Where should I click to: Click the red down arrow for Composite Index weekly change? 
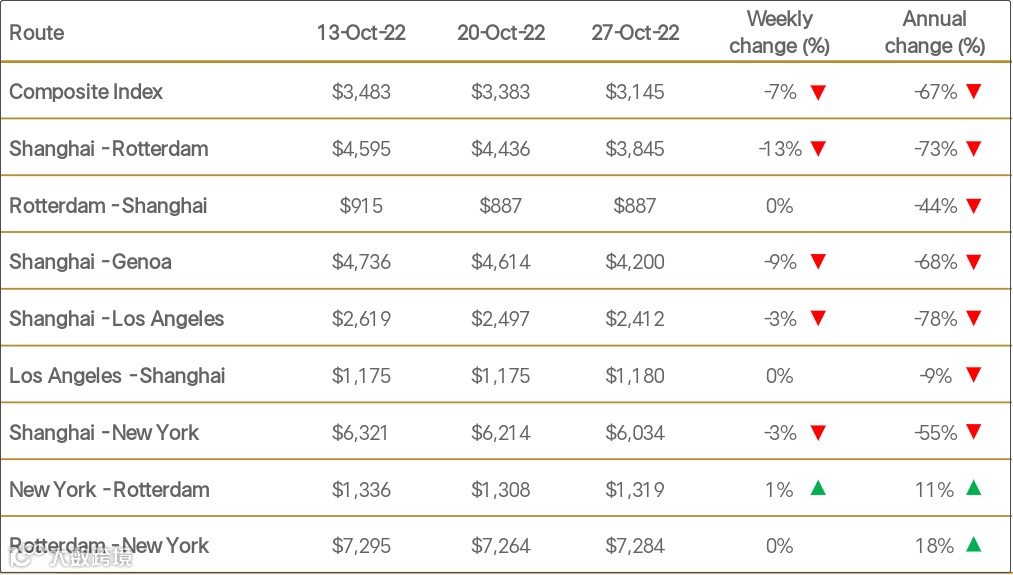(818, 92)
